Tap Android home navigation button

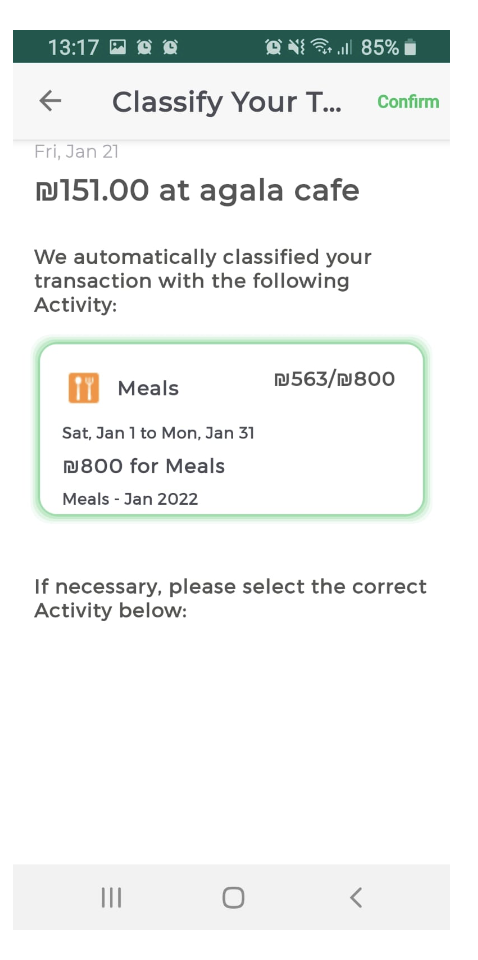[x=233, y=898]
